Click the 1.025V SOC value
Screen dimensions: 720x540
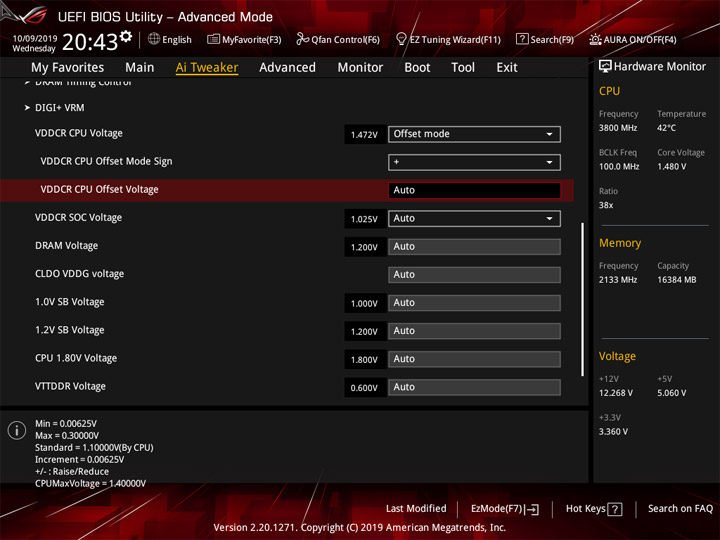364,219
